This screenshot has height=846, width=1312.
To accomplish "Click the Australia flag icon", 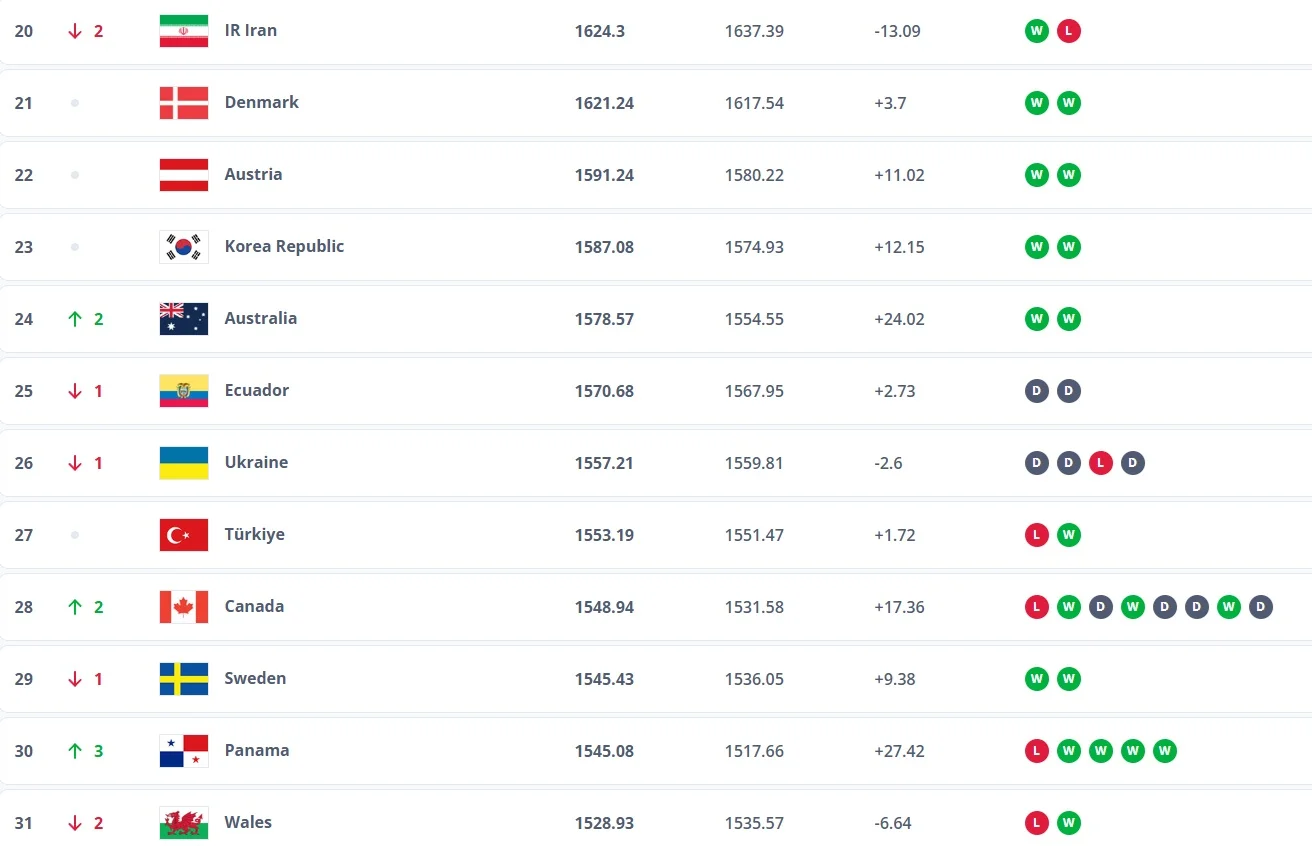I will pyautogui.click(x=184, y=319).
